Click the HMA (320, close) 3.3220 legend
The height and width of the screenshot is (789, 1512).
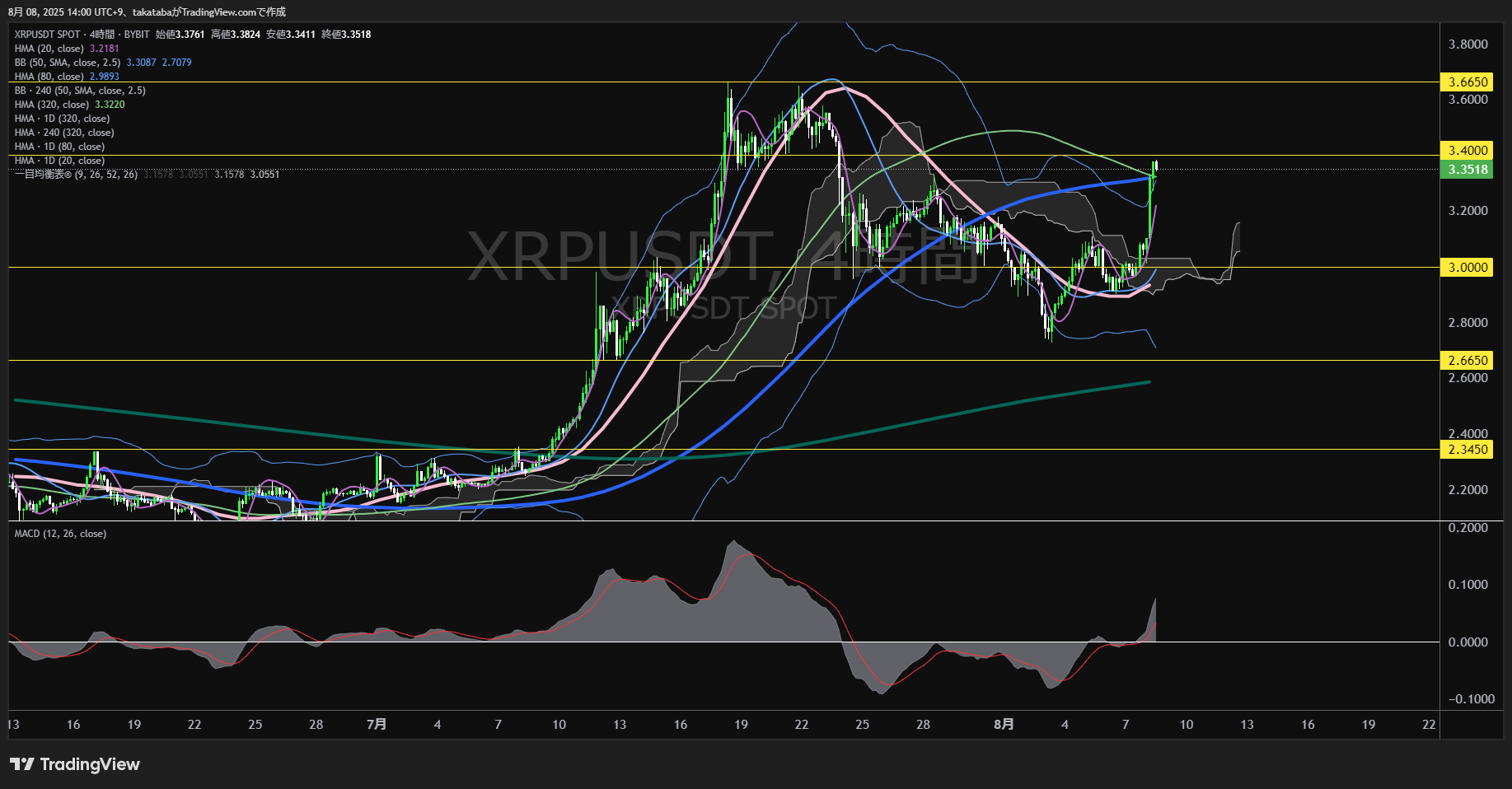[x=70, y=105]
